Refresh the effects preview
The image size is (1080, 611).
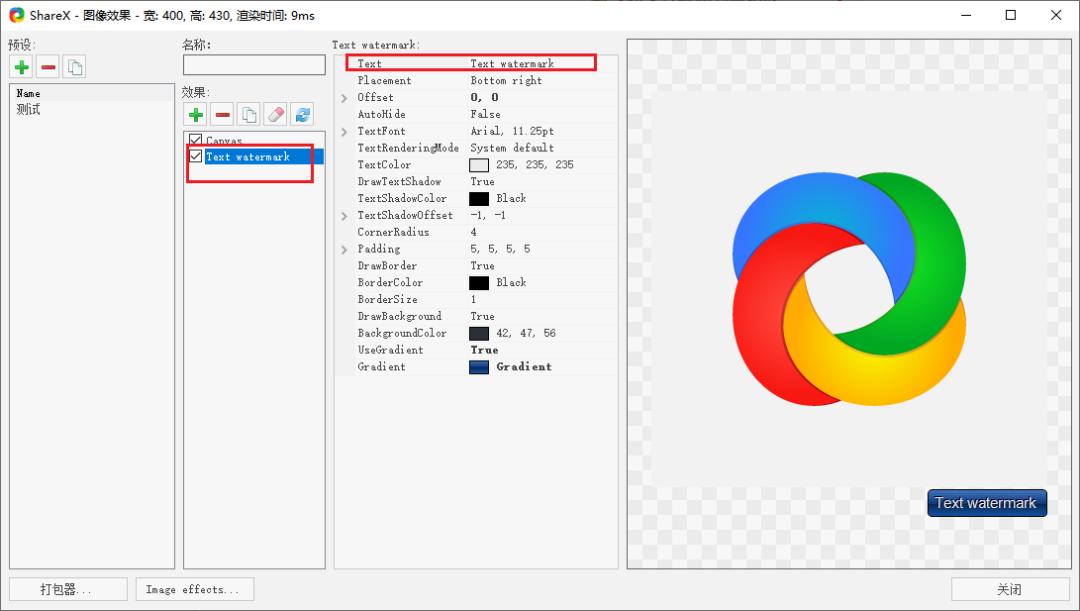coord(302,115)
